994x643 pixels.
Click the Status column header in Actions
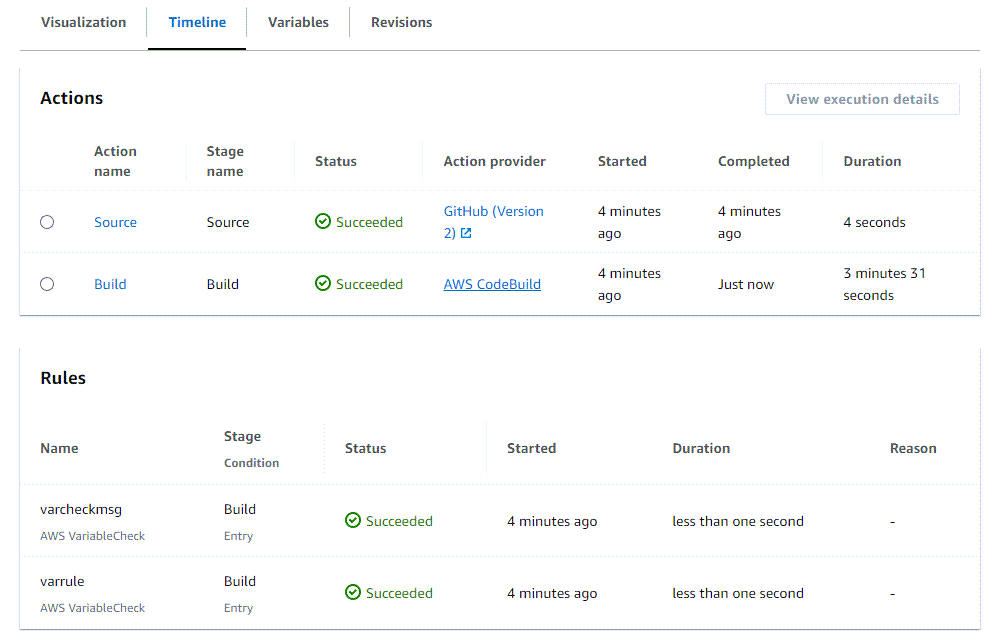pos(335,161)
